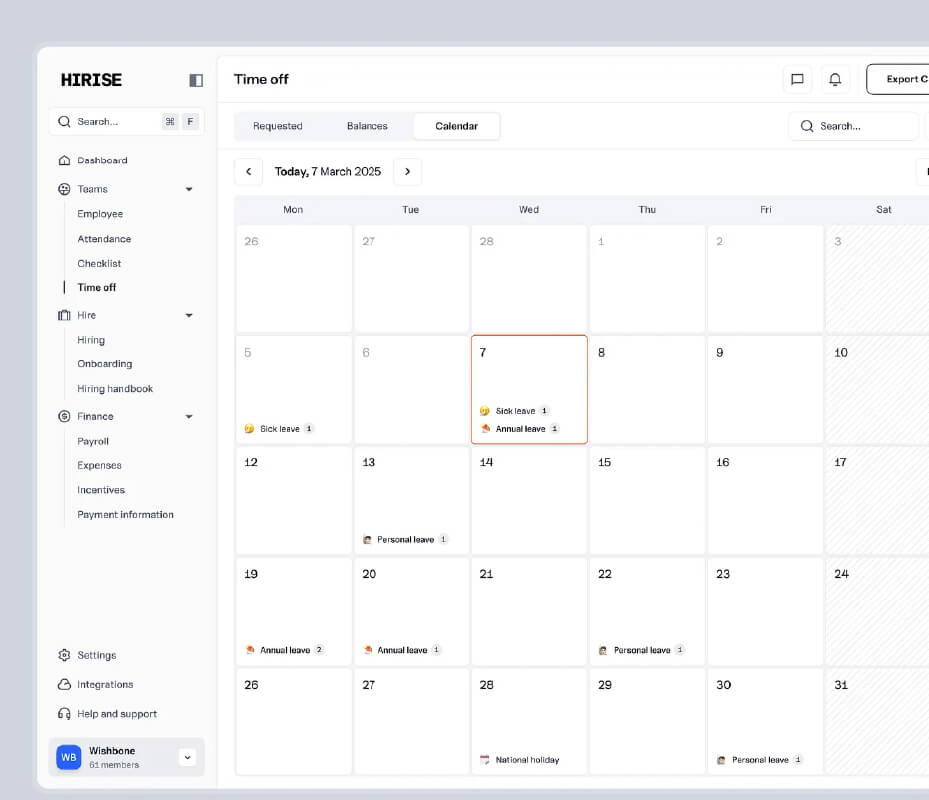
Task: Focus the sidebar Search field
Action: (x=127, y=121)
